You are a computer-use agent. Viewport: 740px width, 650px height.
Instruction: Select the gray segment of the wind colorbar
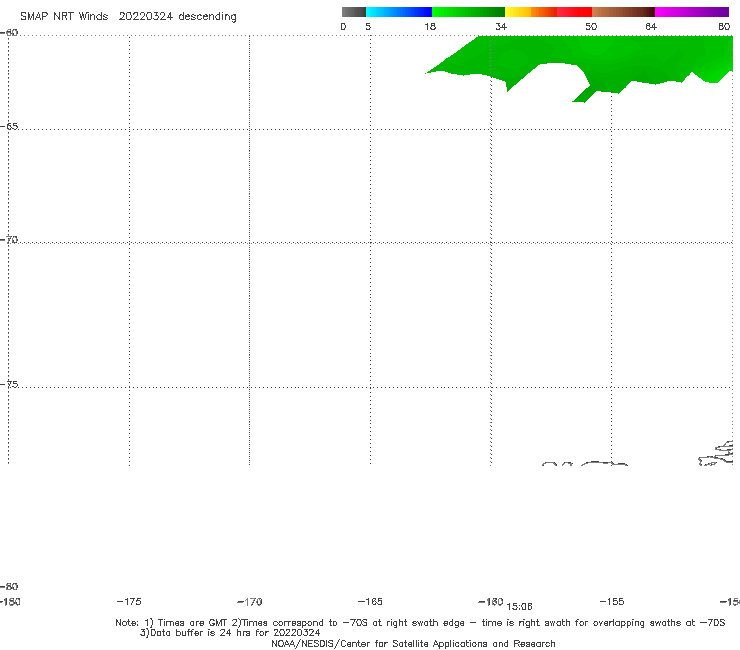click(x=353, y=12)
